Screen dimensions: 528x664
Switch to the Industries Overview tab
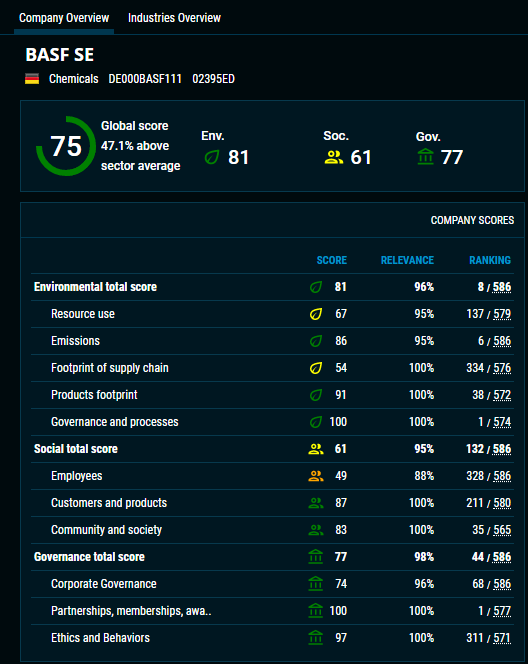coord(174,18)
